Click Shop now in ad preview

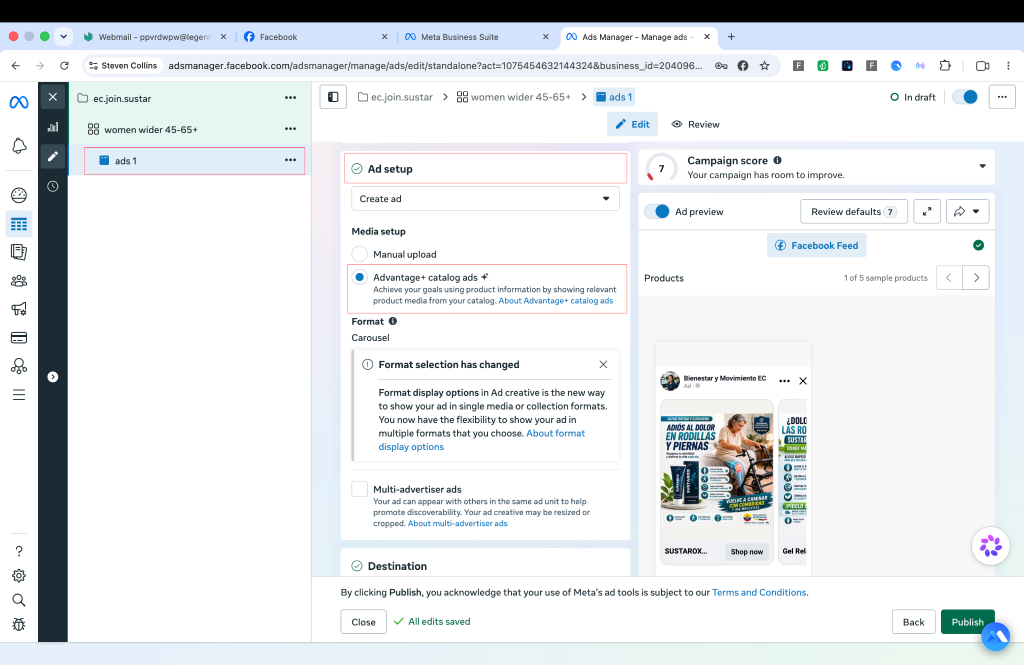[x=746, y=552]
